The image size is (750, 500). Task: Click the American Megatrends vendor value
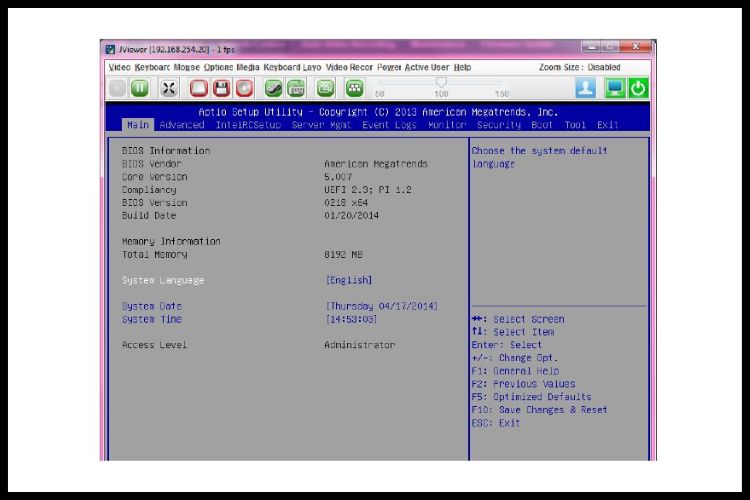376,164
